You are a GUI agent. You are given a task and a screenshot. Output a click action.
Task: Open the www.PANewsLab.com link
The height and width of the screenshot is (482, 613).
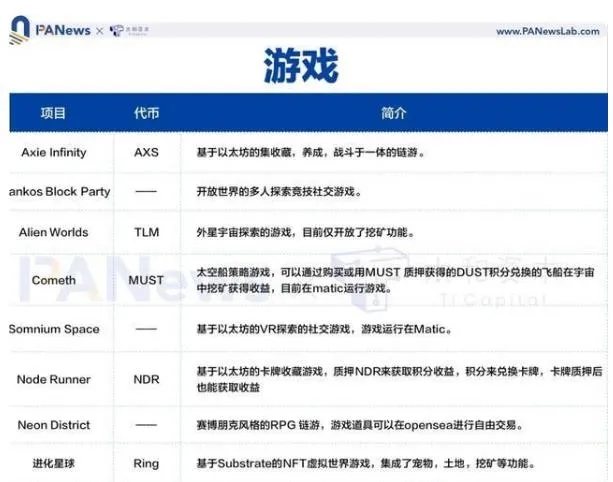coord(548,31)
